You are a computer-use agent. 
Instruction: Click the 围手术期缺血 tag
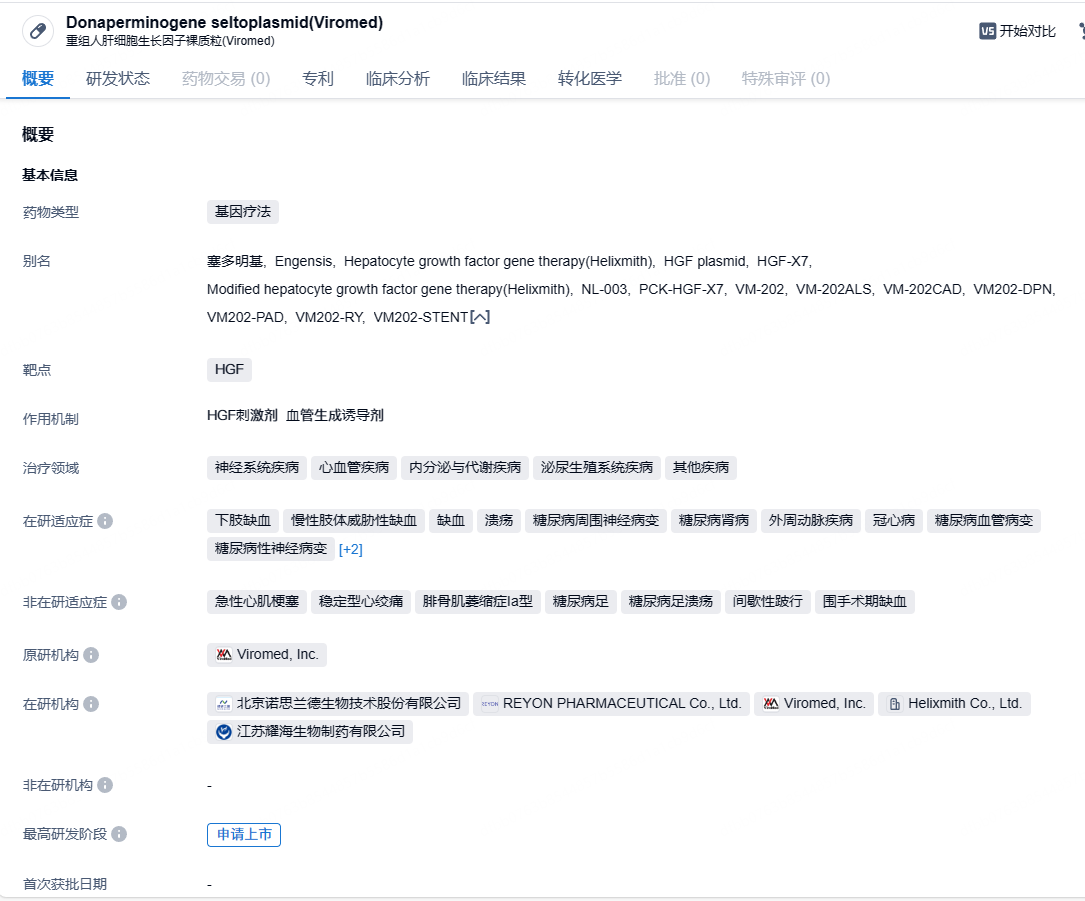(865, 601)
